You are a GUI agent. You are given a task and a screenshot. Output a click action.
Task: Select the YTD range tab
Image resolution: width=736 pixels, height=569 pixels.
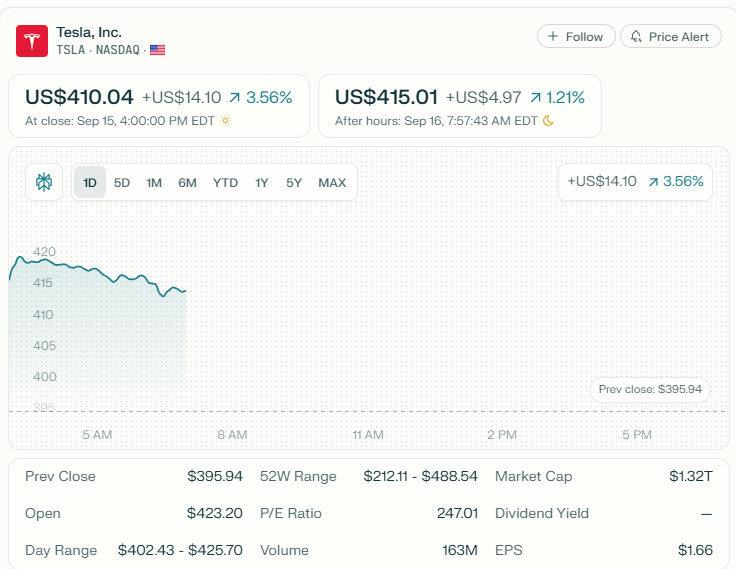[x=225, y=182]
